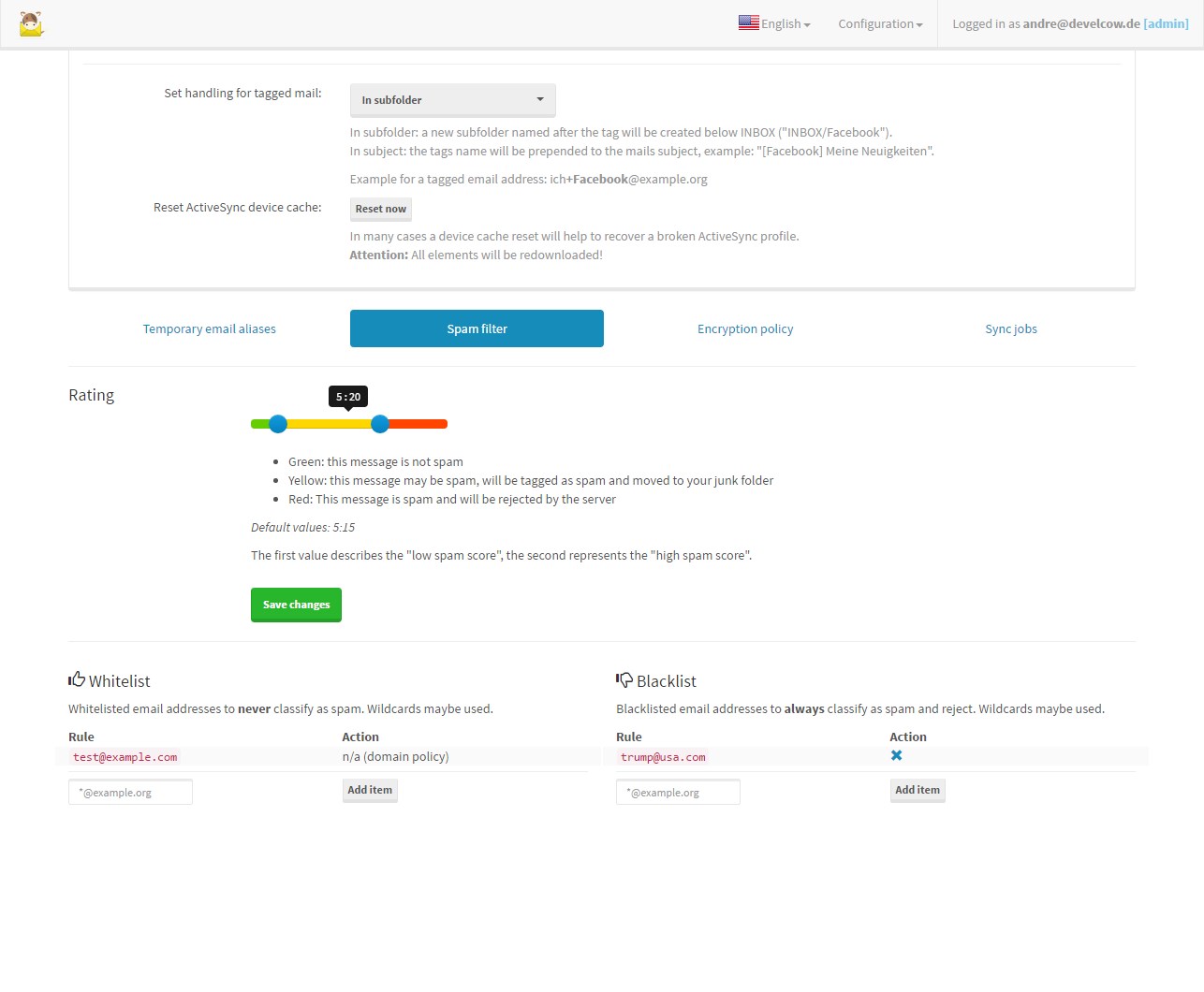This screenshot has width=1204, height=992.
Task: Open the Temporary email aliases tab
Action: pyautogui.click(x=209, y=328)
